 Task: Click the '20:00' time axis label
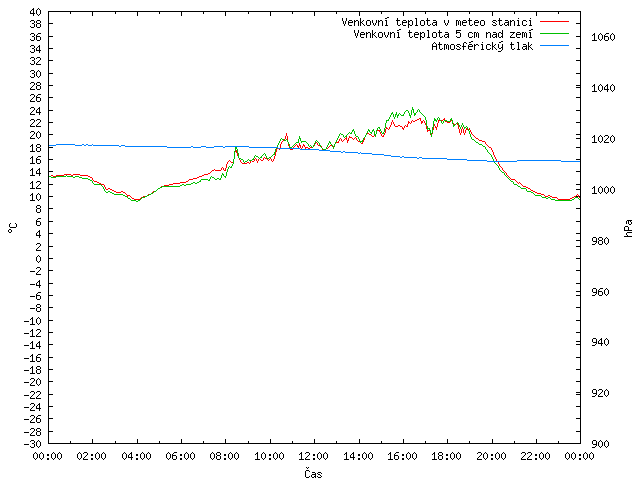[491, 456]
